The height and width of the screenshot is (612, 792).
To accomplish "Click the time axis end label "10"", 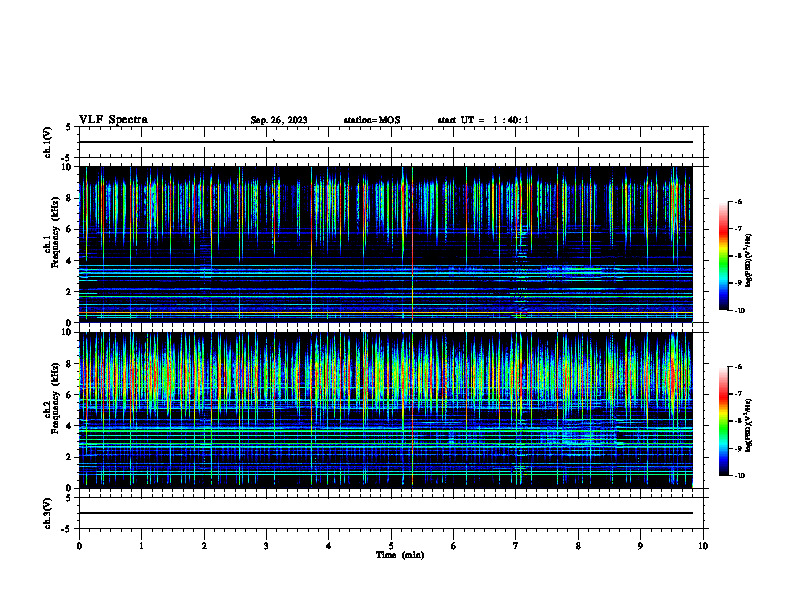I will point(703,546).
